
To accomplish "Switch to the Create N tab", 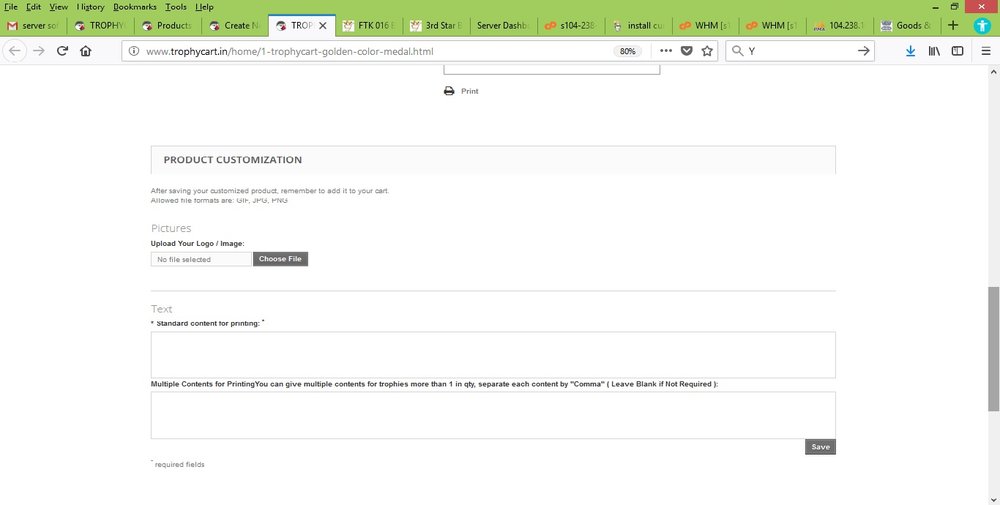I will (x=234, y=26).
